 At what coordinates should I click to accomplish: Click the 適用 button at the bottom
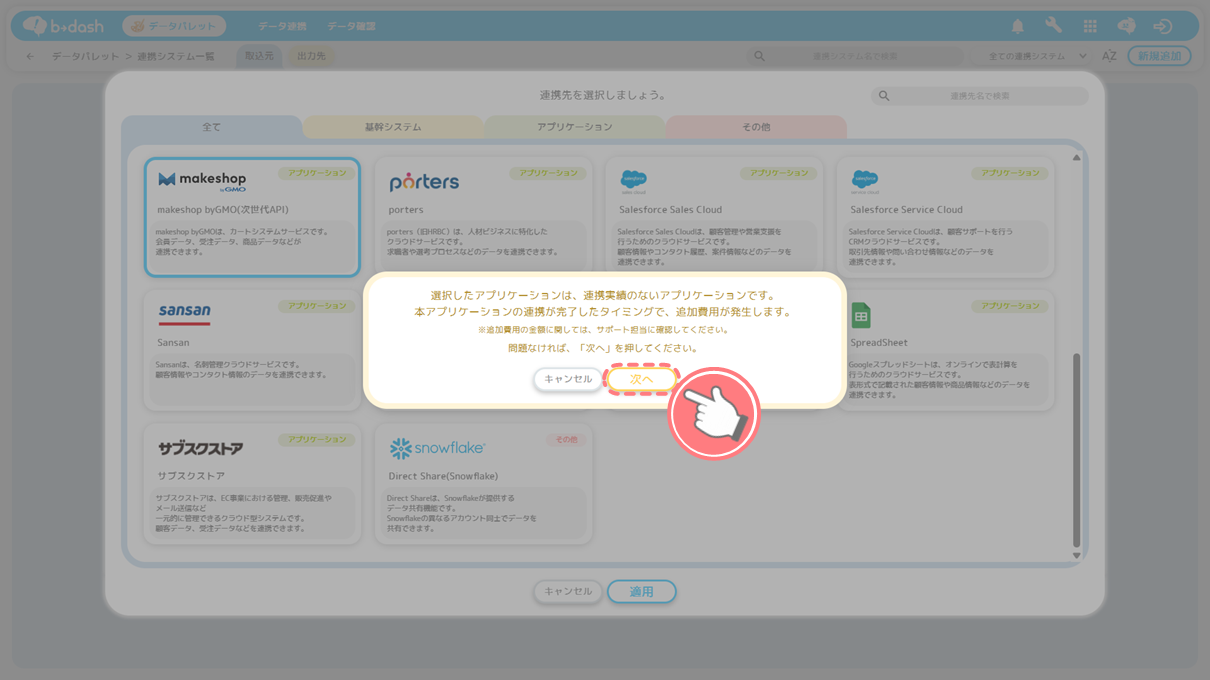click(641, 592)
